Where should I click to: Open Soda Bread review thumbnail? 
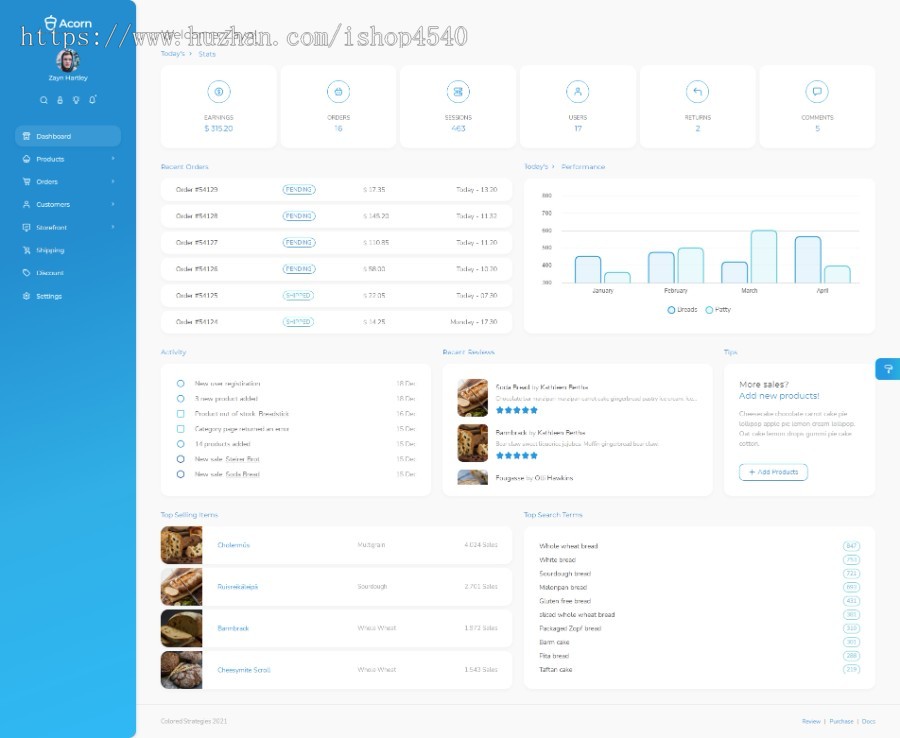click(472, 398)
